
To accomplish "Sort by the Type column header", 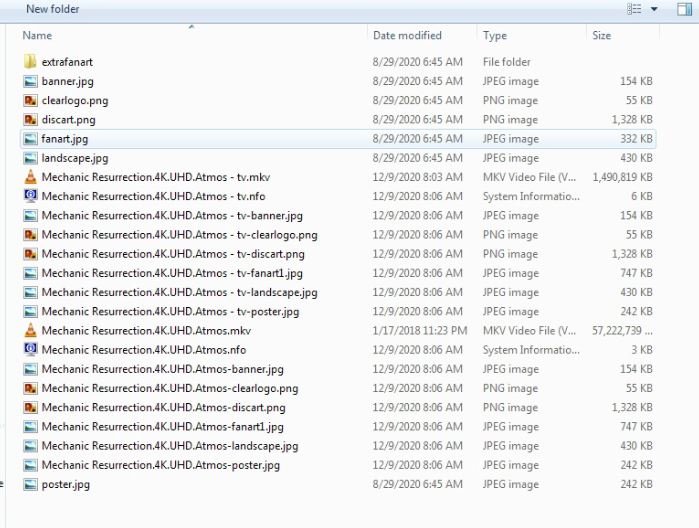I will (495, 35).
